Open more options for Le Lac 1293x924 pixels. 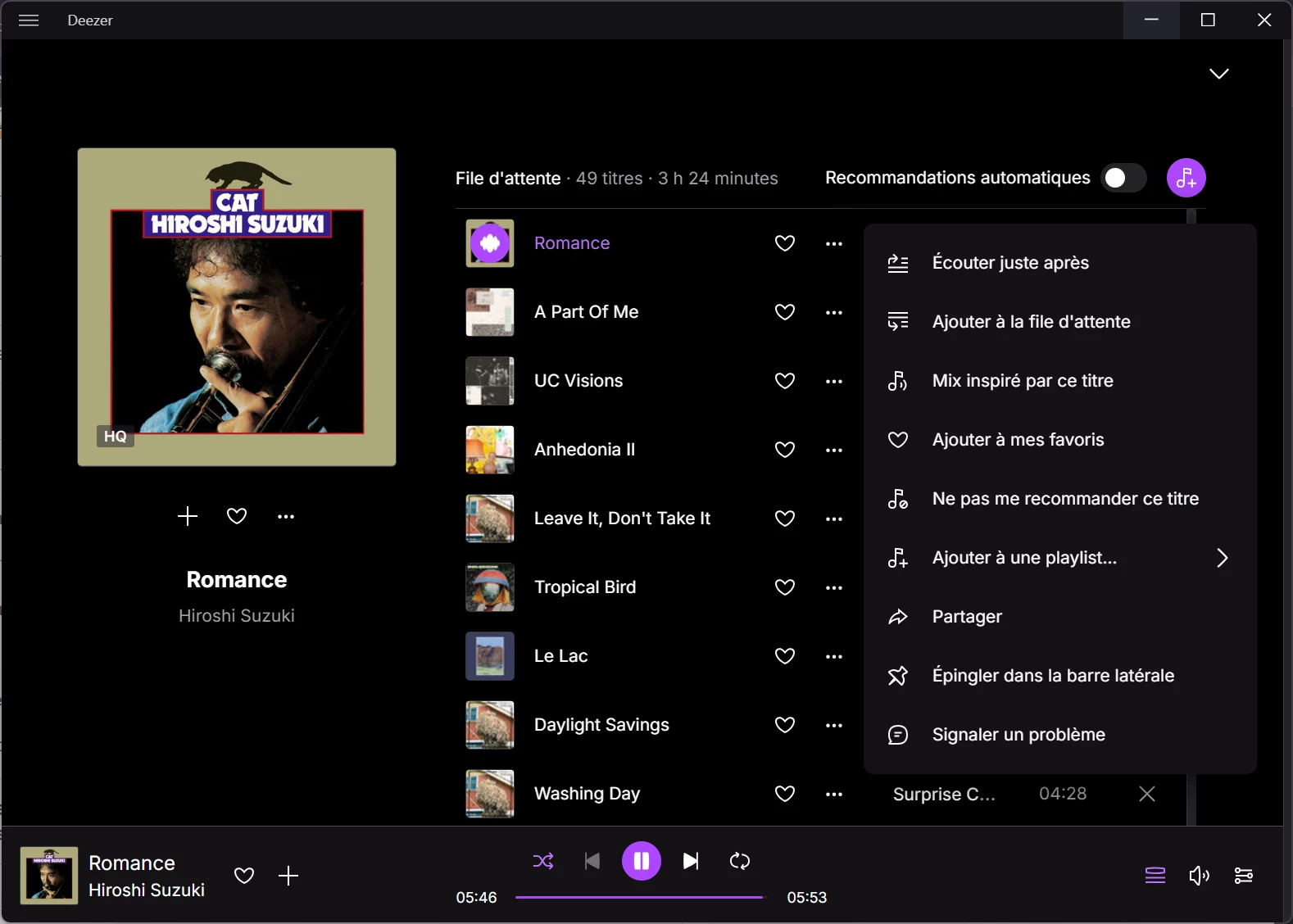tap(834, 656)
